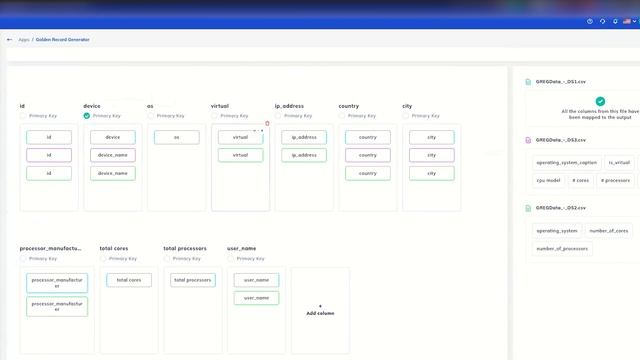Click the total cores mapped field
Image resolution: width=640 pixels, height=360 pixels.
[129, 280]
